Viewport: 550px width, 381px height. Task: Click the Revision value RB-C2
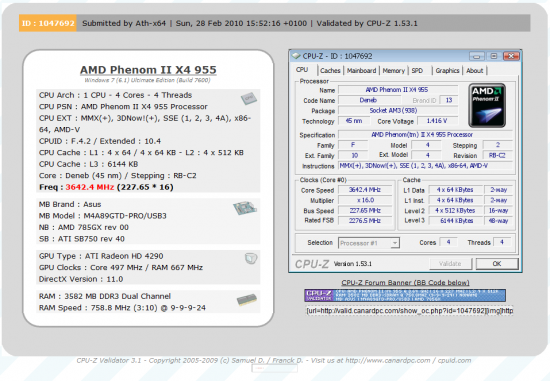coord(497,155)
